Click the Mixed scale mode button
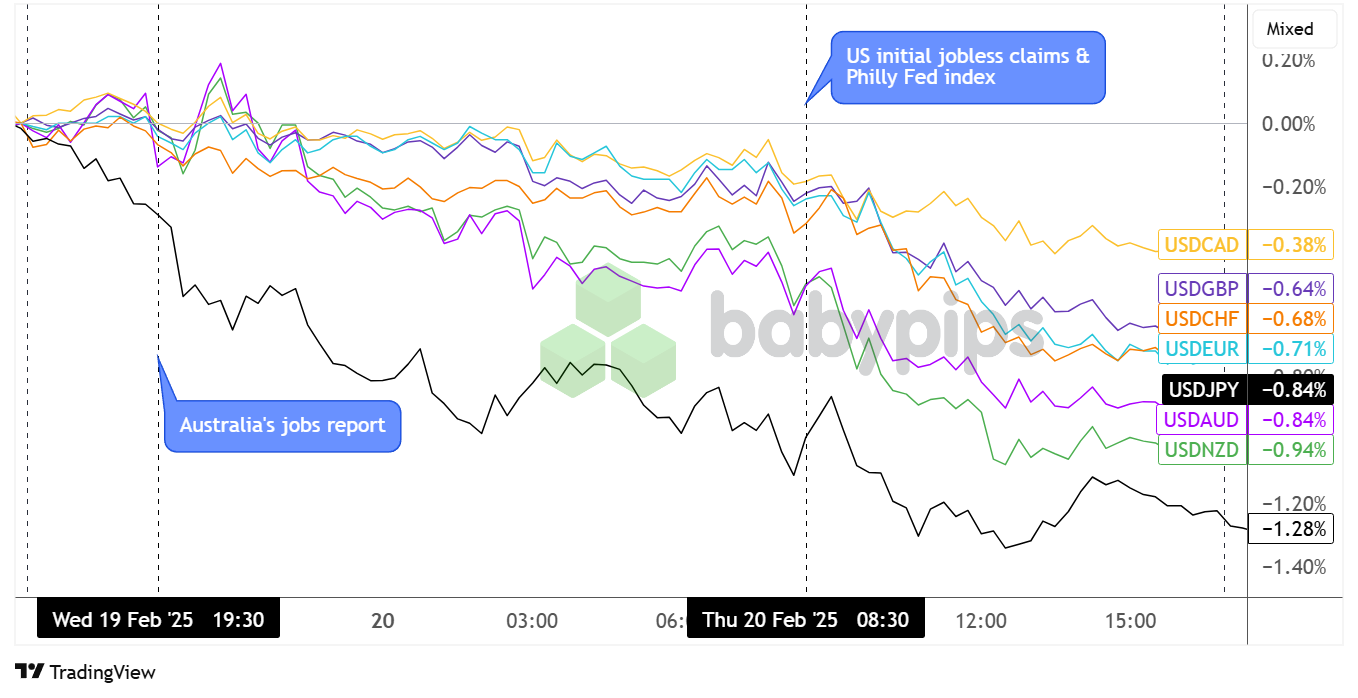The image size is (1358, 698). pyautogui.click(x=1290, y=29)
